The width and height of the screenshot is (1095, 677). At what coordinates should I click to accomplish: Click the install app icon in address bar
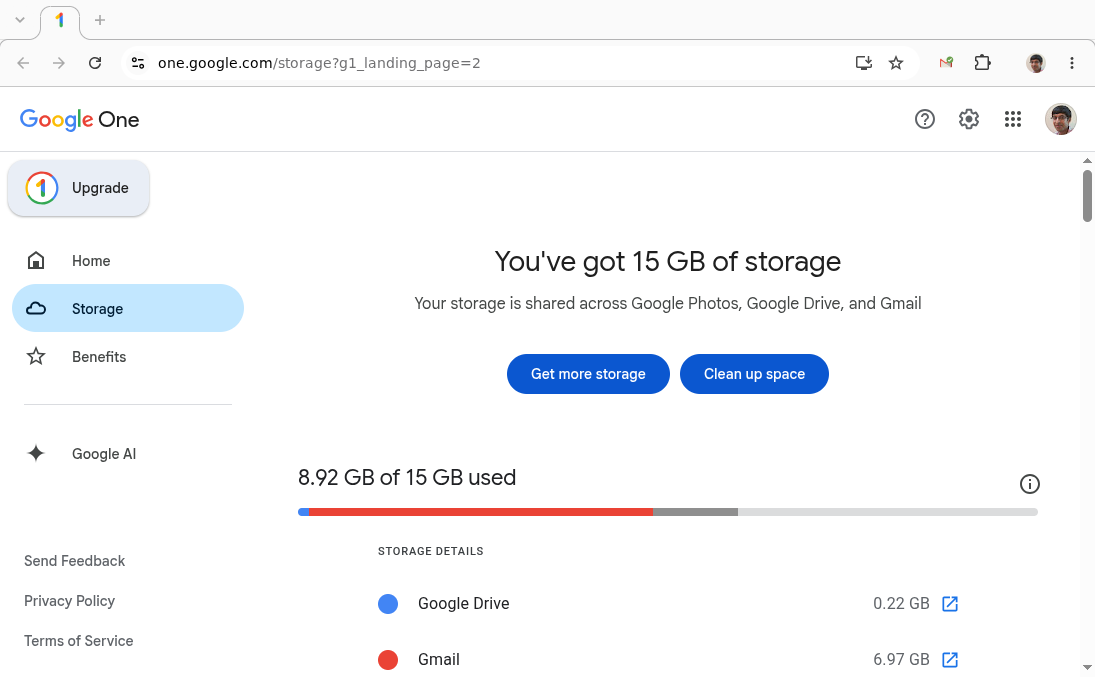[864, 63]
